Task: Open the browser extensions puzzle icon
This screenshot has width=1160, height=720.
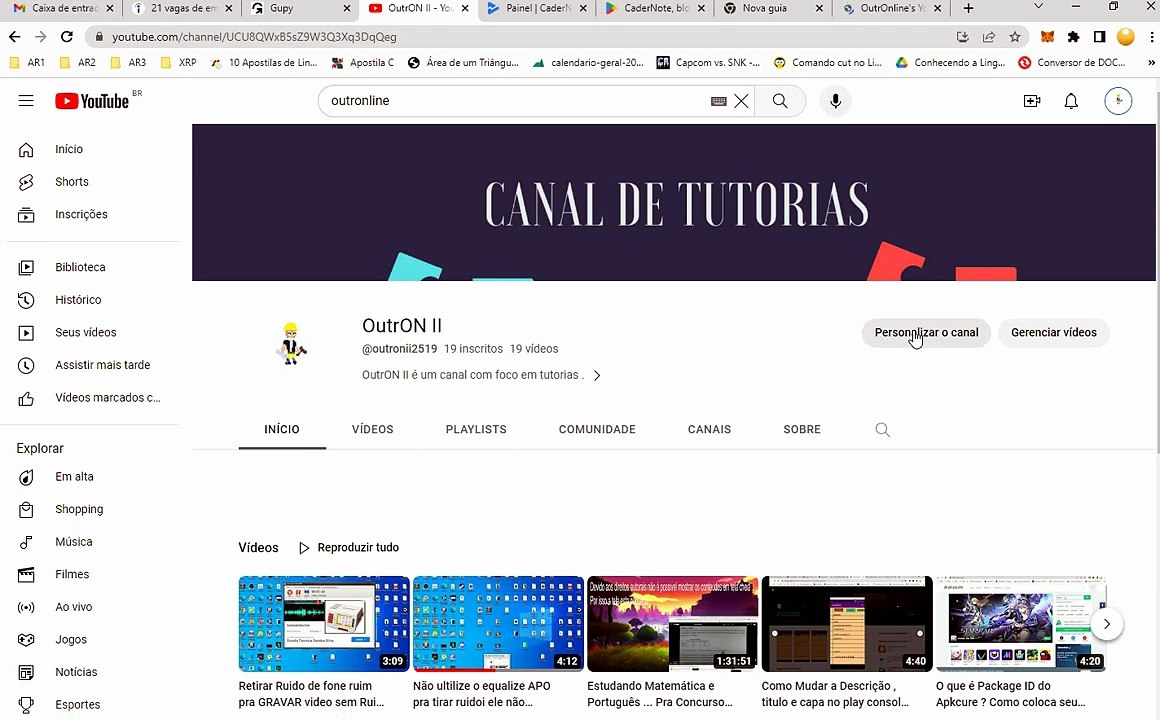Action: click(1073, 36)
